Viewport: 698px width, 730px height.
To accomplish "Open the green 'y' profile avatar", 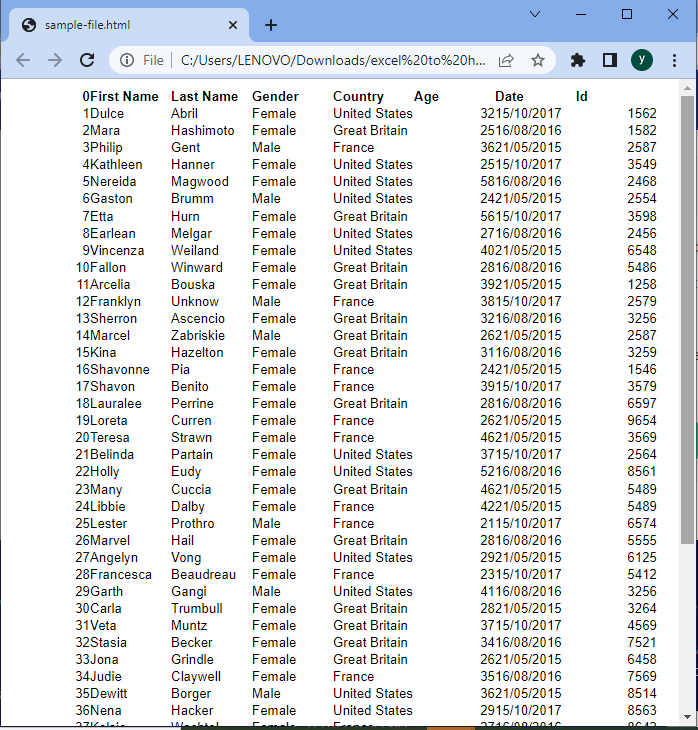I will tap(641, 60).
